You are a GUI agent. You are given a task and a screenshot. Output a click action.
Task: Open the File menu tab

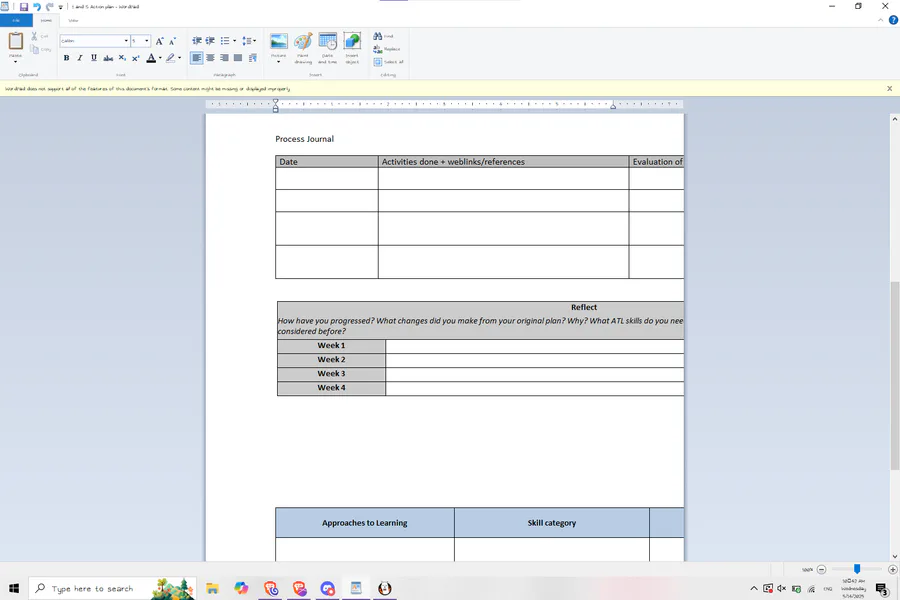tap(16, 21)
